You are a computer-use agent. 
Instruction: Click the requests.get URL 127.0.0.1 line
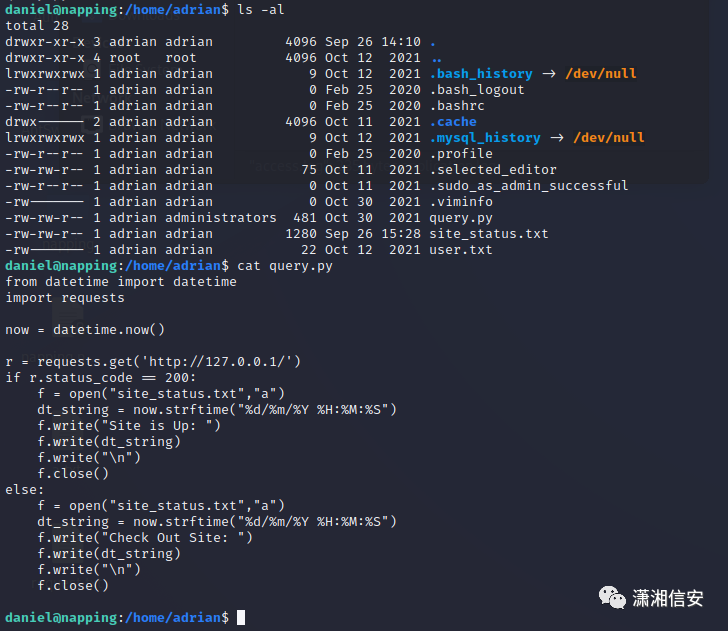click(x=153, y=362)
